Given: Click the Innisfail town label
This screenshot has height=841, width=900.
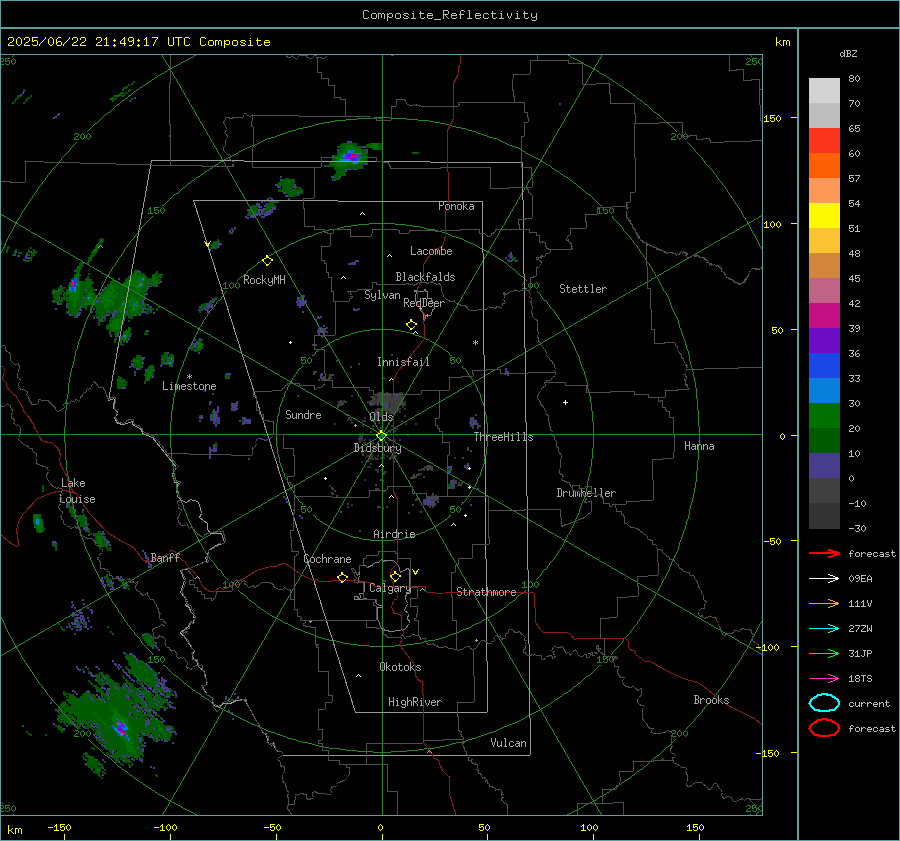Looking at the screenshot, I should (403, 362).
